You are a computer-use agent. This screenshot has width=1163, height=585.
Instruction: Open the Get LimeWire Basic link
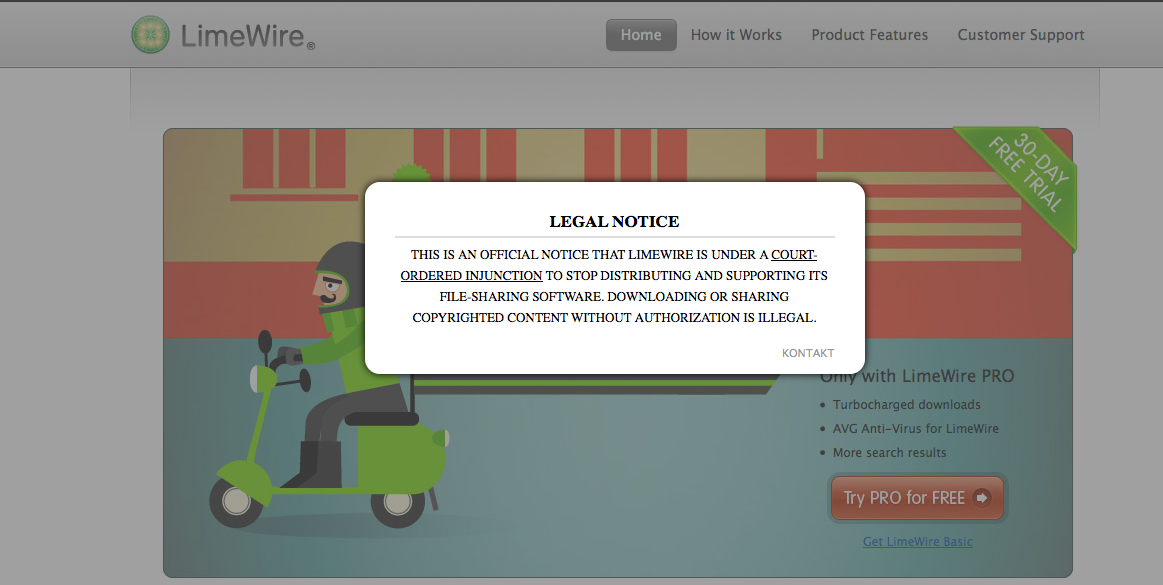(x=917, y=541)
